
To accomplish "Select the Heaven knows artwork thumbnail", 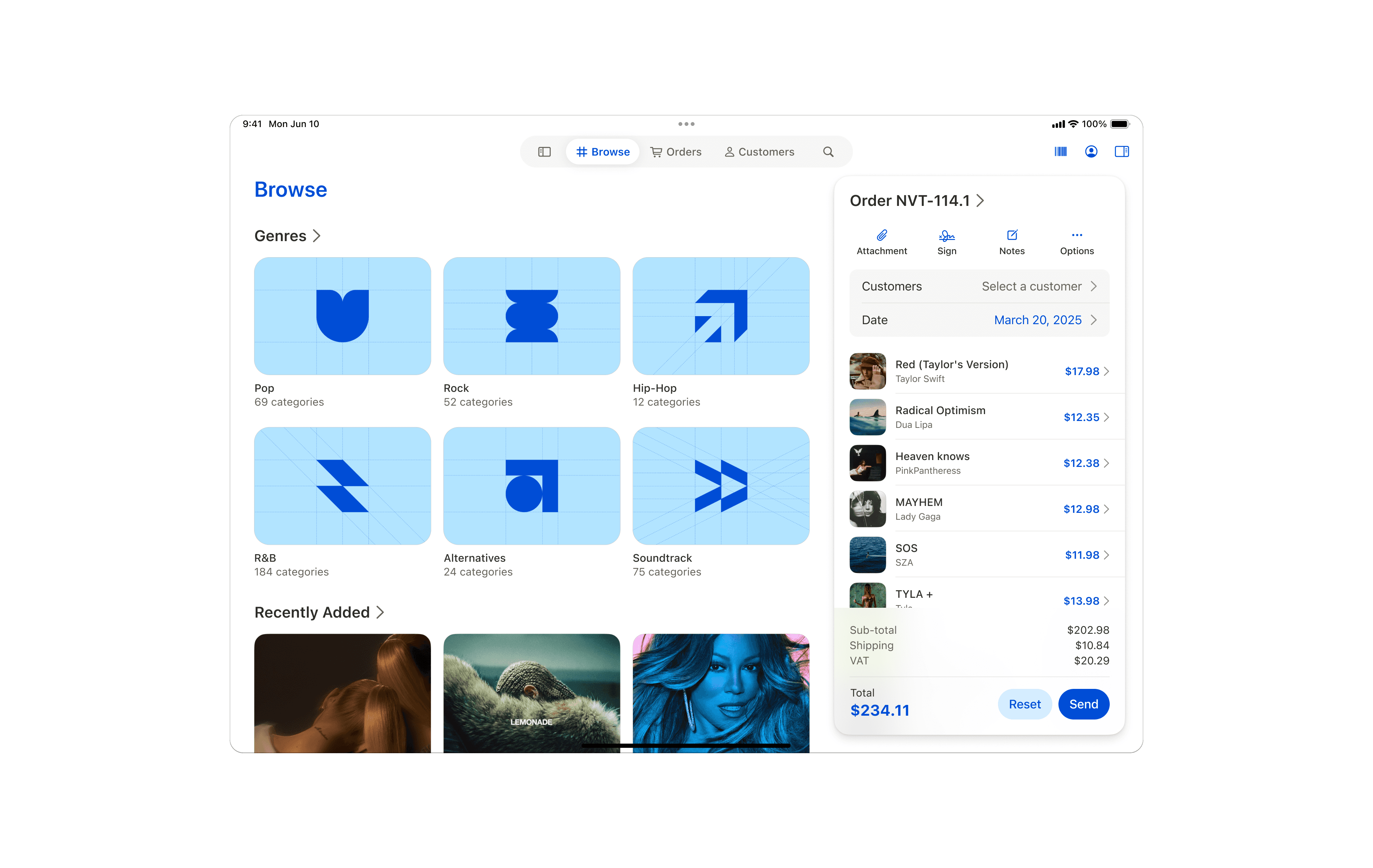I will click(867, 463).
